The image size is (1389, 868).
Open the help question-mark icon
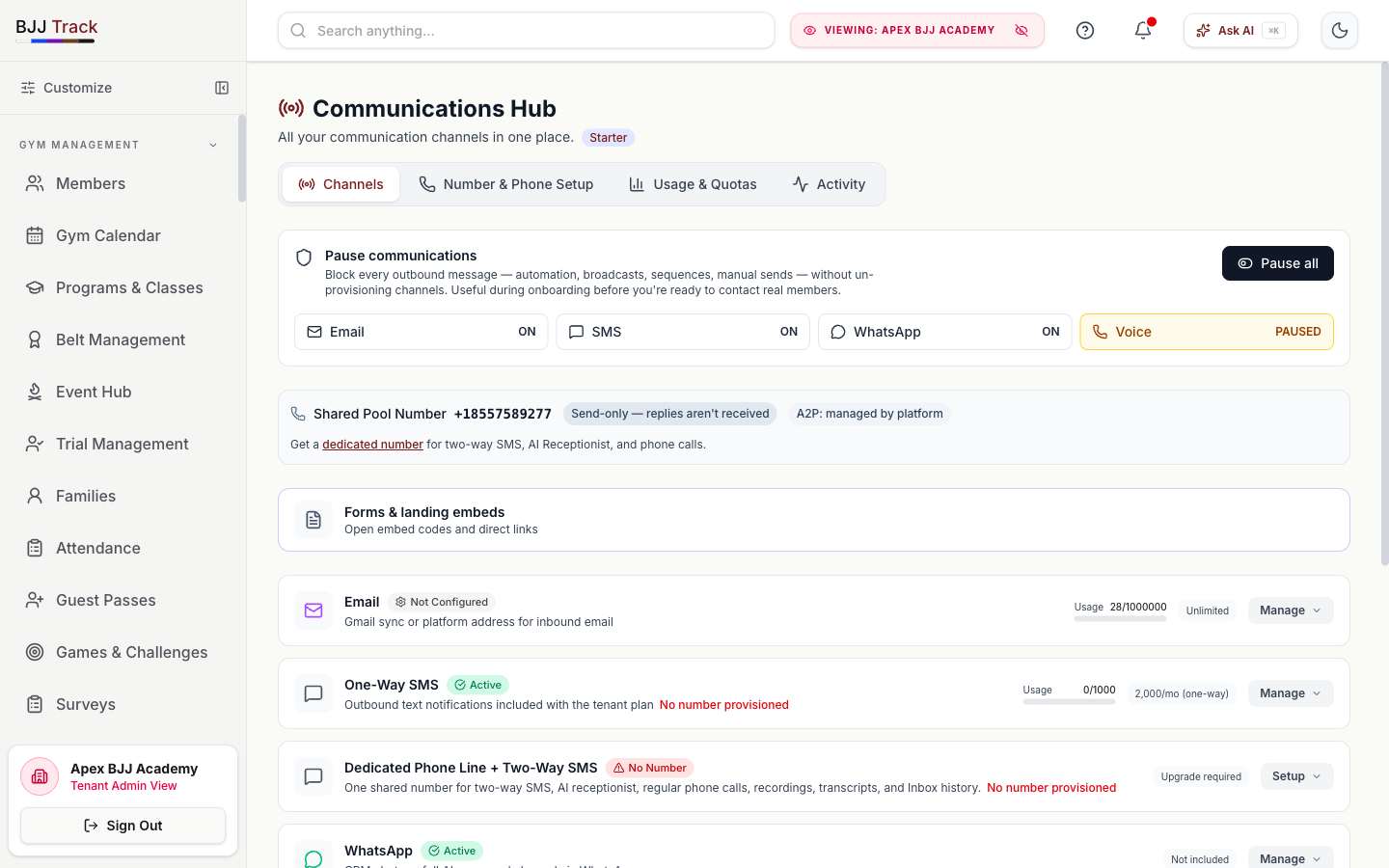(x=1085, y=31)
